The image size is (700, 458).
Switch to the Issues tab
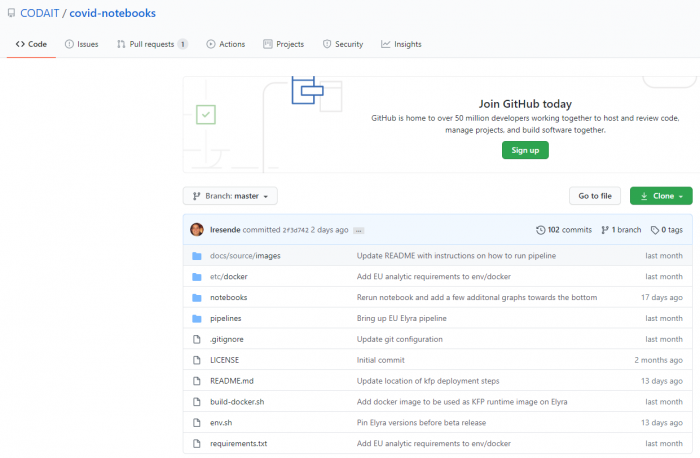(x=81, y=44)
